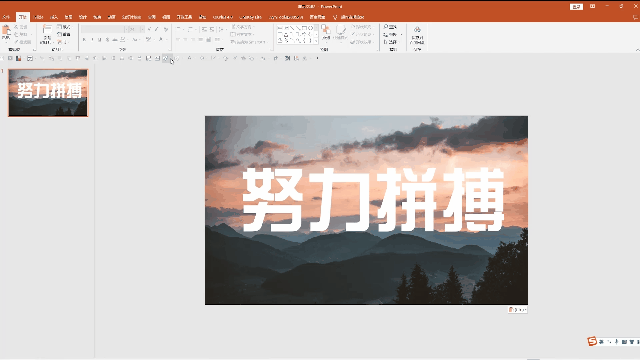Clear all text formatting
The image size is (640, 360).
166,29
